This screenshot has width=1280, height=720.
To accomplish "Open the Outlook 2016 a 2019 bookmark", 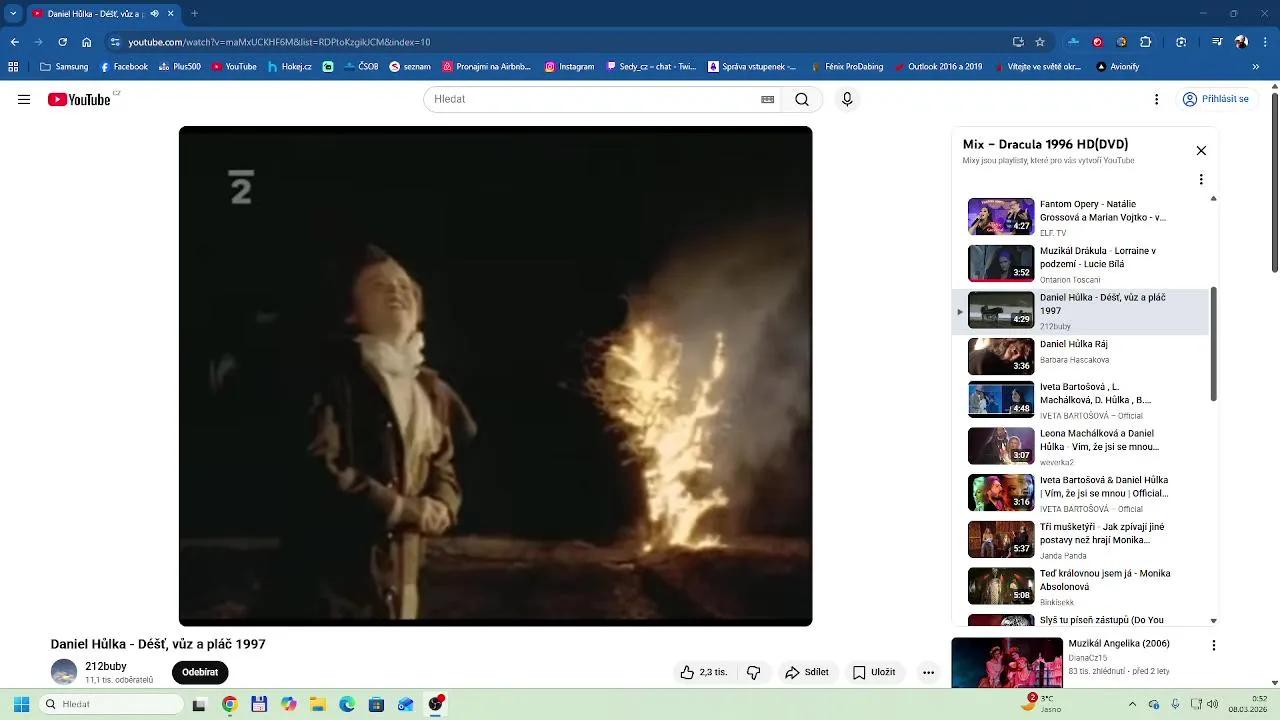I will coord(938,67).
